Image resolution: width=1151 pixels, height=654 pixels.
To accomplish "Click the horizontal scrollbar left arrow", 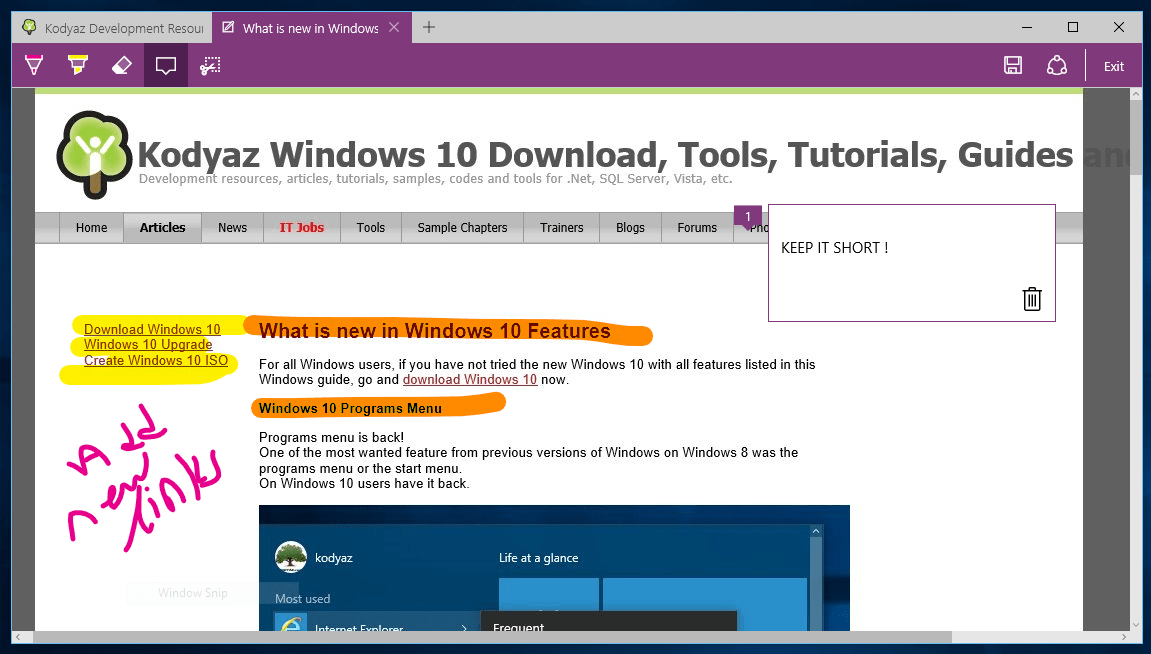I will [19, 636].
